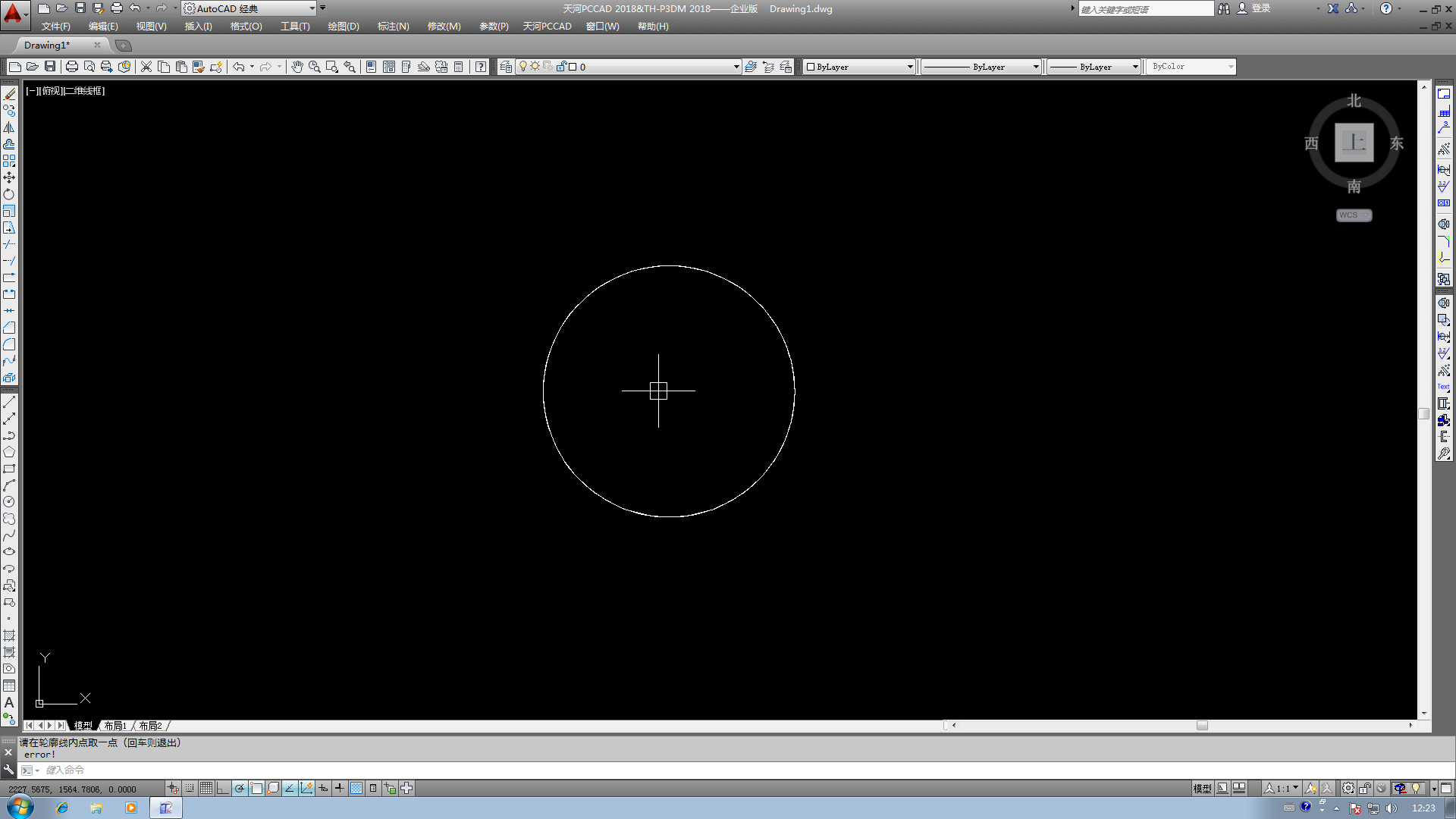
Task: Open the ByLayer color dropdown
Action: point(859,67)
